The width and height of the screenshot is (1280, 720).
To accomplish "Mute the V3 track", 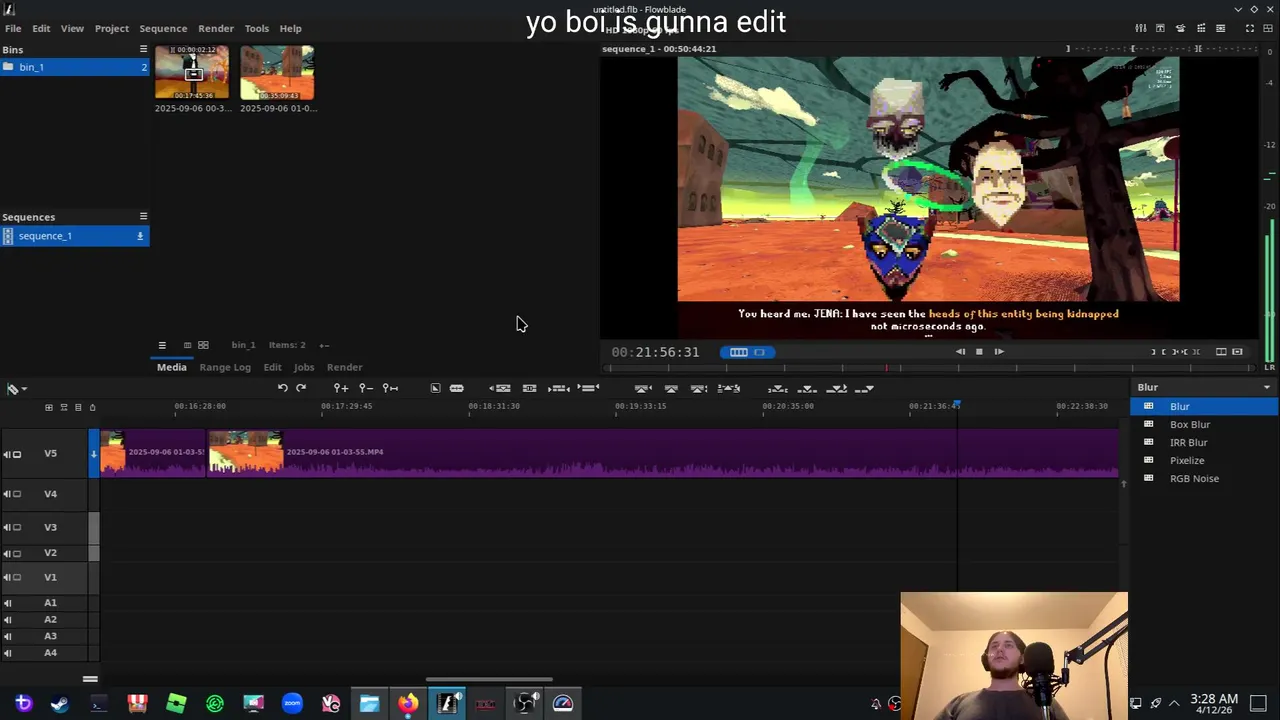I will coord(7,527).
